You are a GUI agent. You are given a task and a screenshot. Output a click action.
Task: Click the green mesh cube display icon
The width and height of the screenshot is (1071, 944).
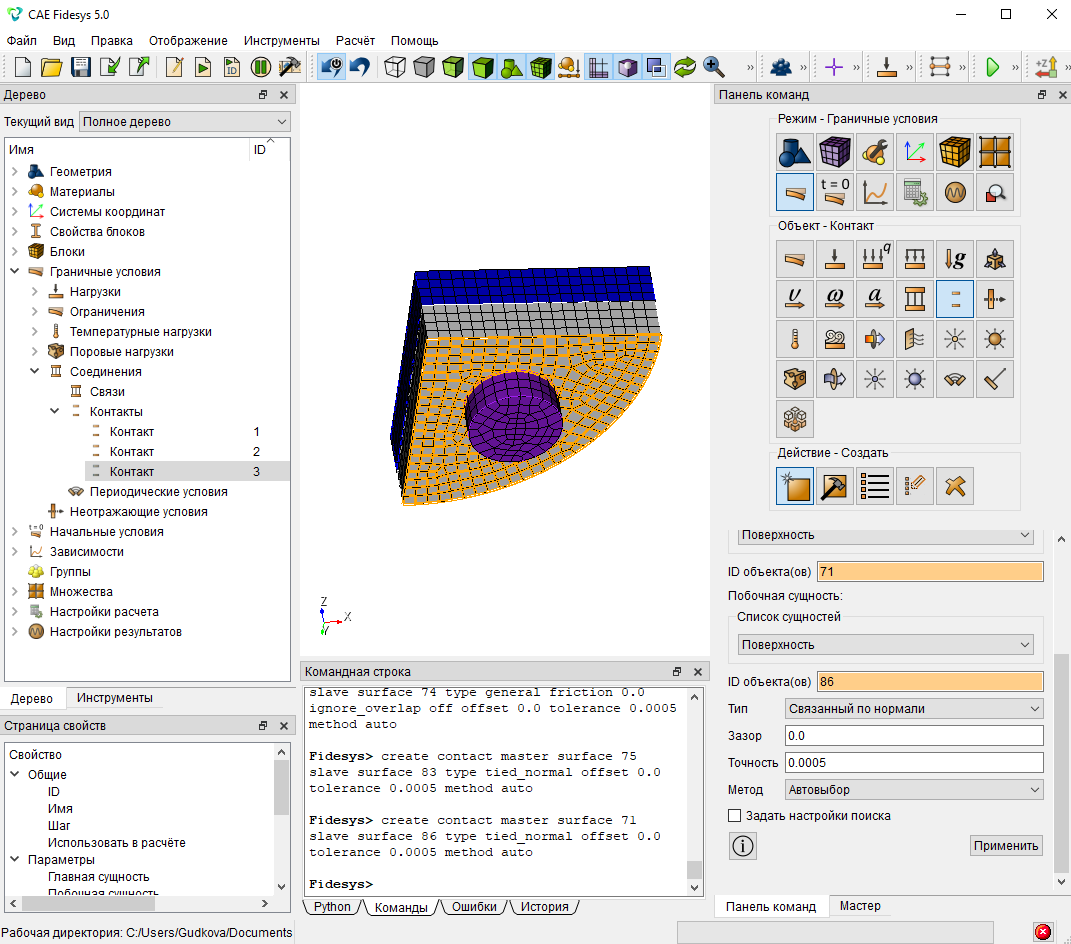pyautogui.click(x=541, y=67)
